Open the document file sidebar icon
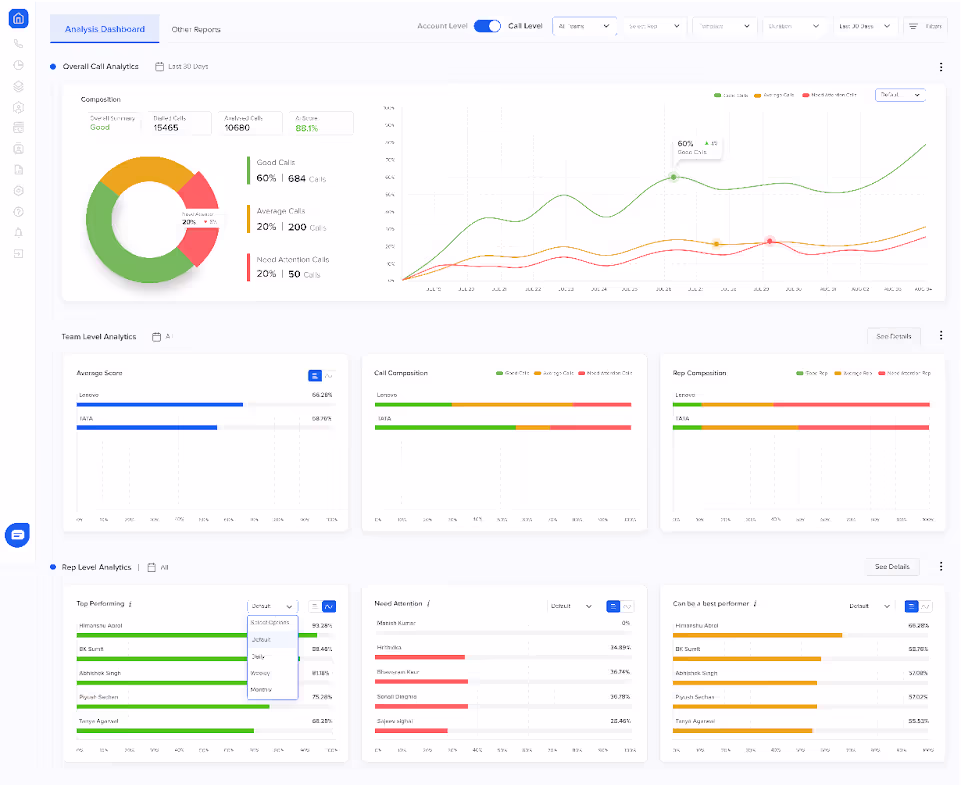 [18, 170]
